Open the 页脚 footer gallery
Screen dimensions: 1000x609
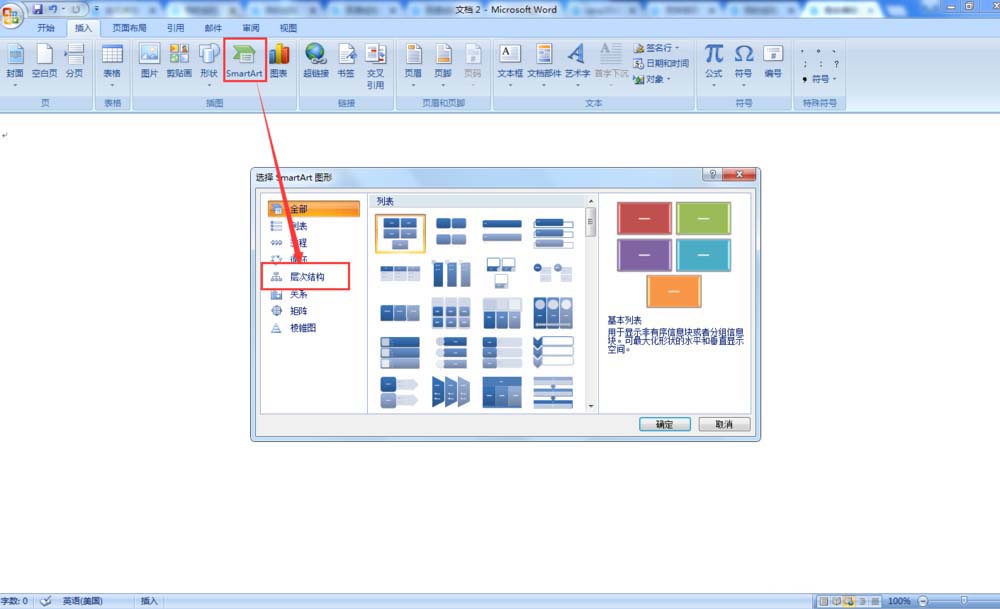click(443, 63)
